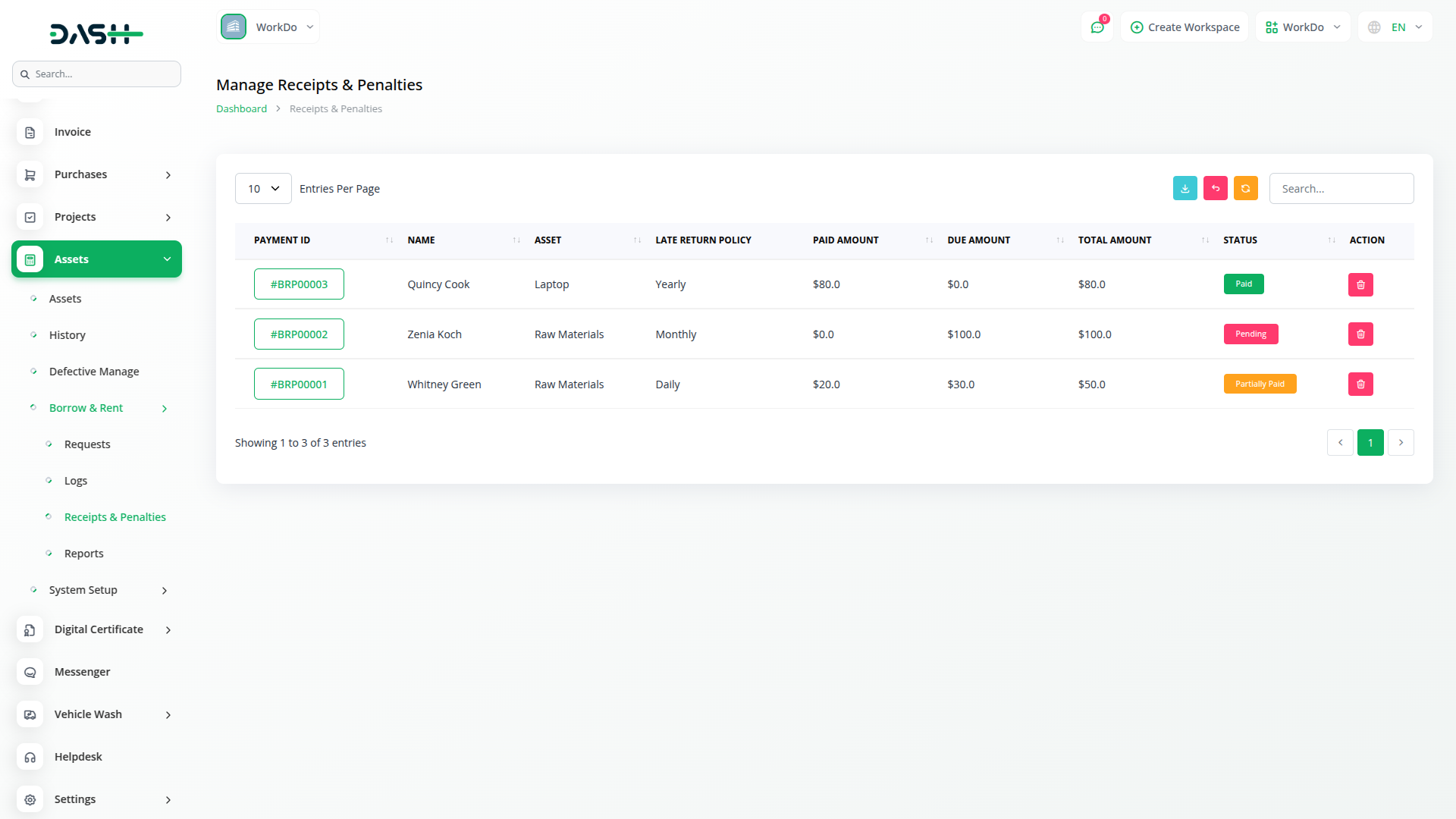This screenshot has height=819, width=1456.
Task: Select Defective Manage in sidebar
Action: coord(94,372)
